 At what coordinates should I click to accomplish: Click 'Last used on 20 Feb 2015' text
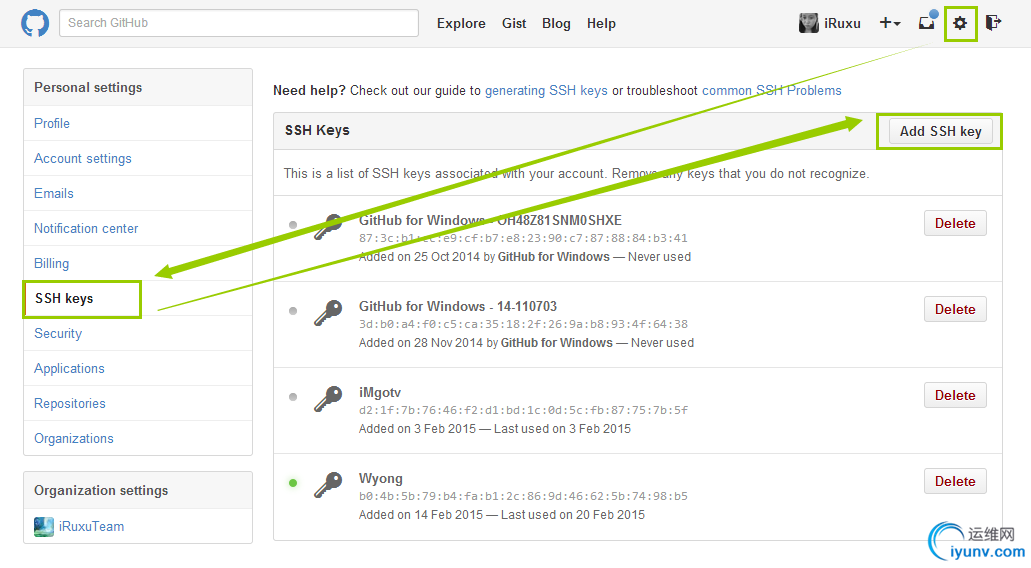(x=573, y=515)
